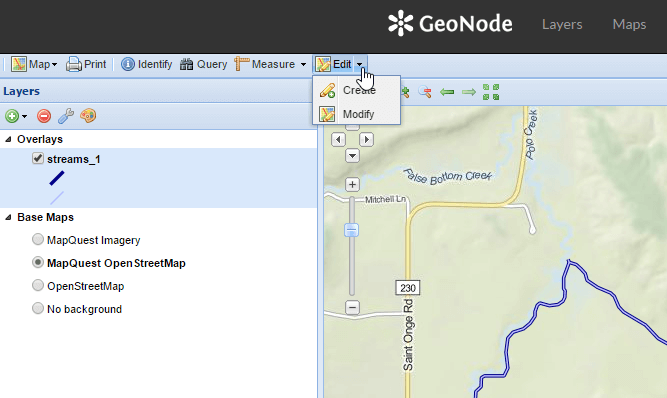Click the green Add layers icon
667x398 pixels.
tap(12, 116)
